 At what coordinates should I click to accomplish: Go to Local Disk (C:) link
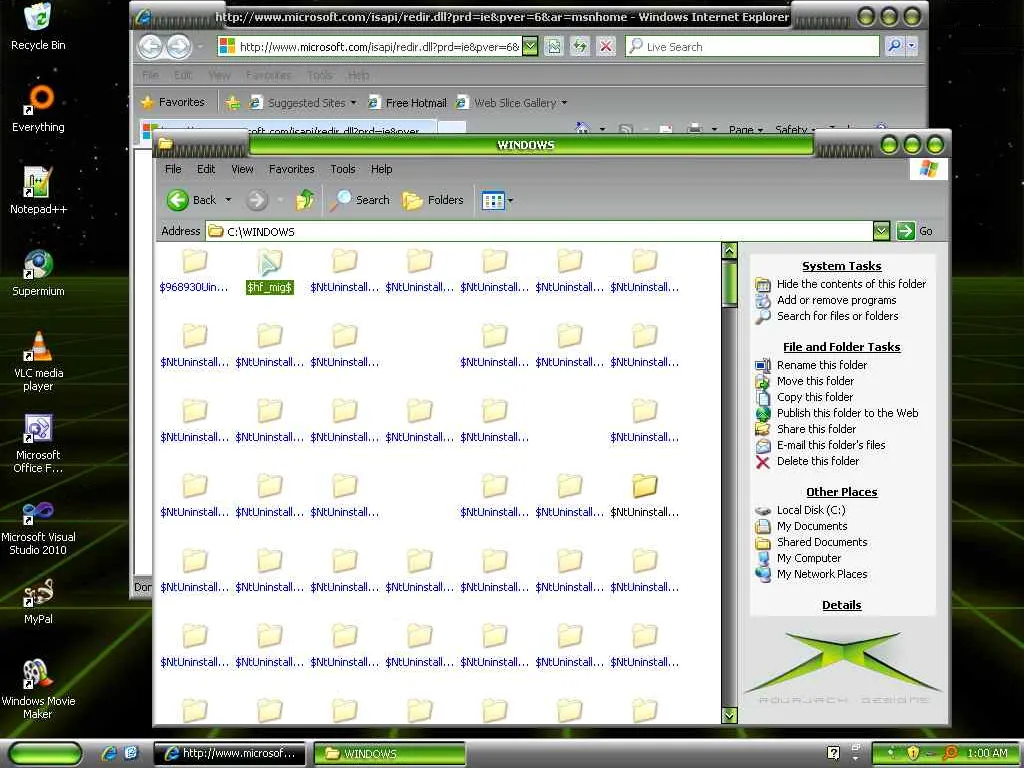coord(810,510)
